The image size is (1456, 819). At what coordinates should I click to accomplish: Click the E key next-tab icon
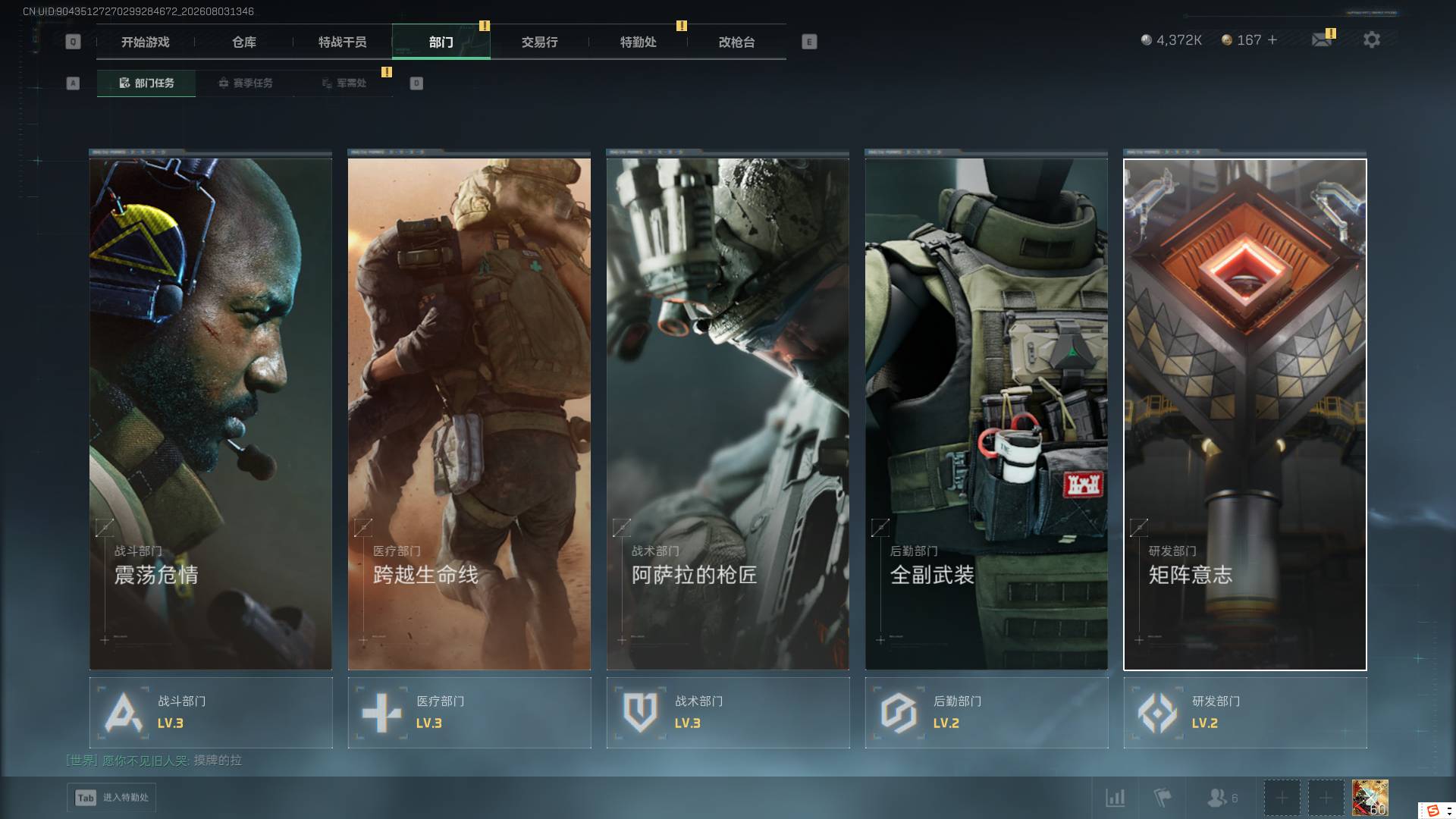click(x=809, y=42)
